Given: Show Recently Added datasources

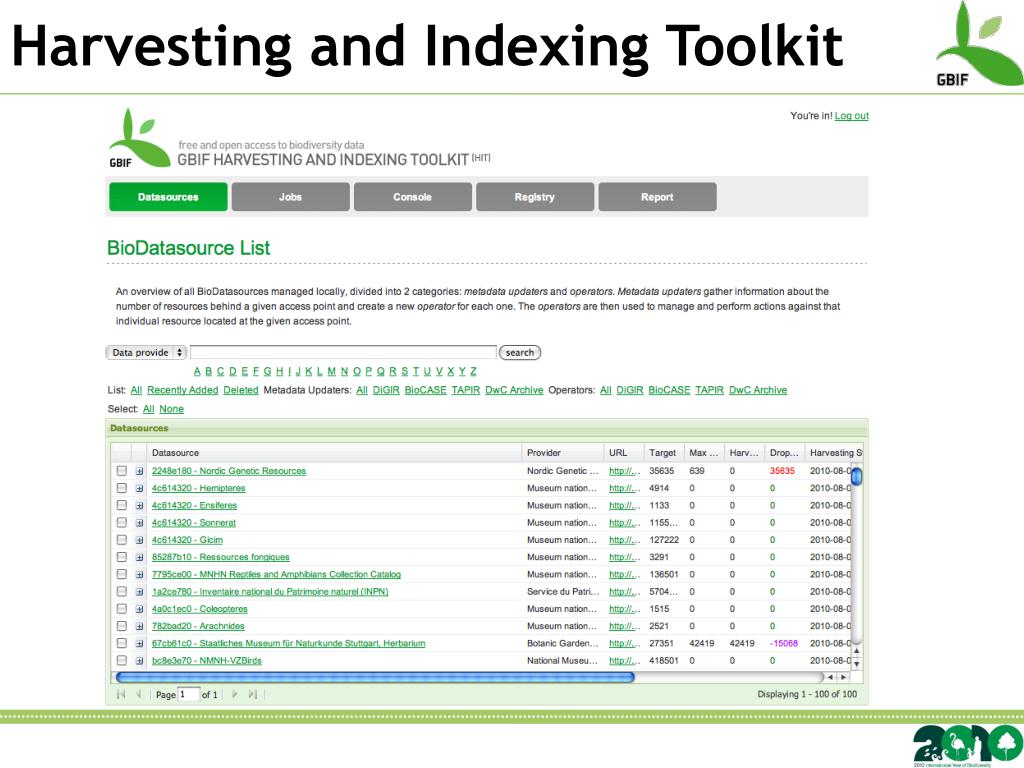Looking at the screenshot, I should (182, 390).
